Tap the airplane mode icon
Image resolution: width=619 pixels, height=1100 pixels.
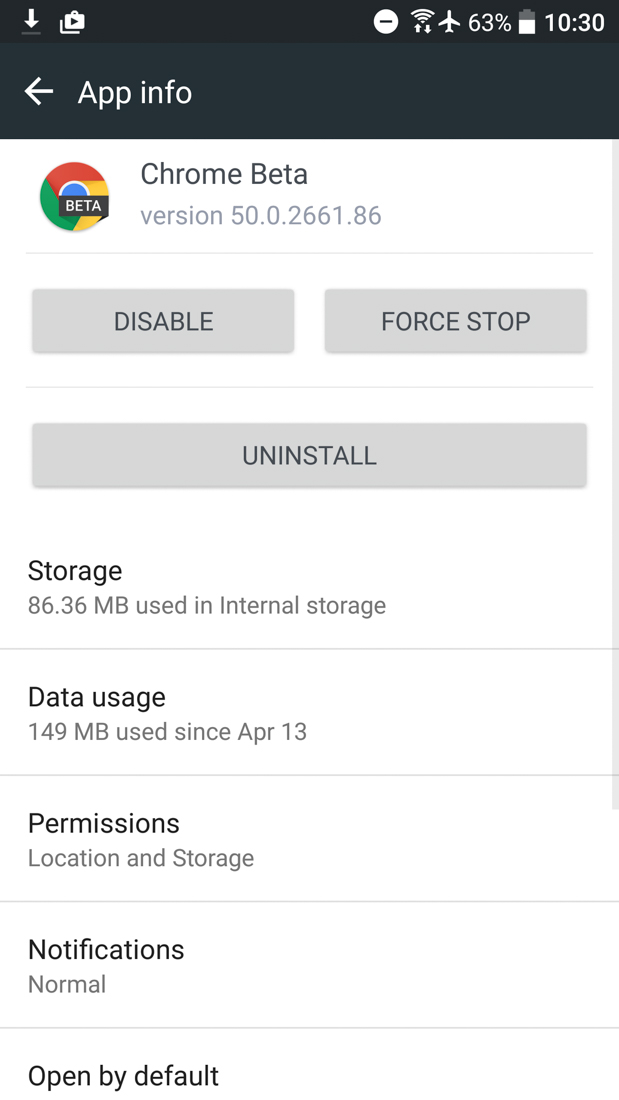(x=450, y=21)
